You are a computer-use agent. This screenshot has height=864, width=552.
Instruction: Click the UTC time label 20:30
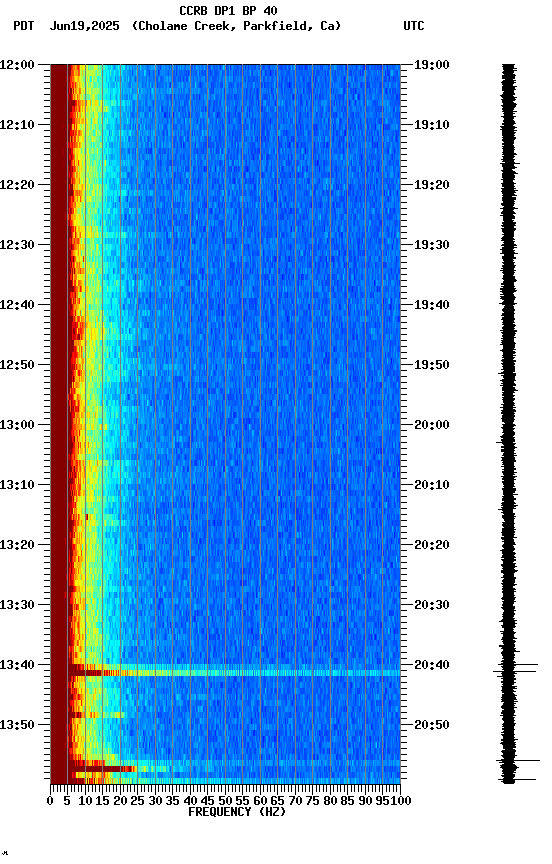pos(432,605)
